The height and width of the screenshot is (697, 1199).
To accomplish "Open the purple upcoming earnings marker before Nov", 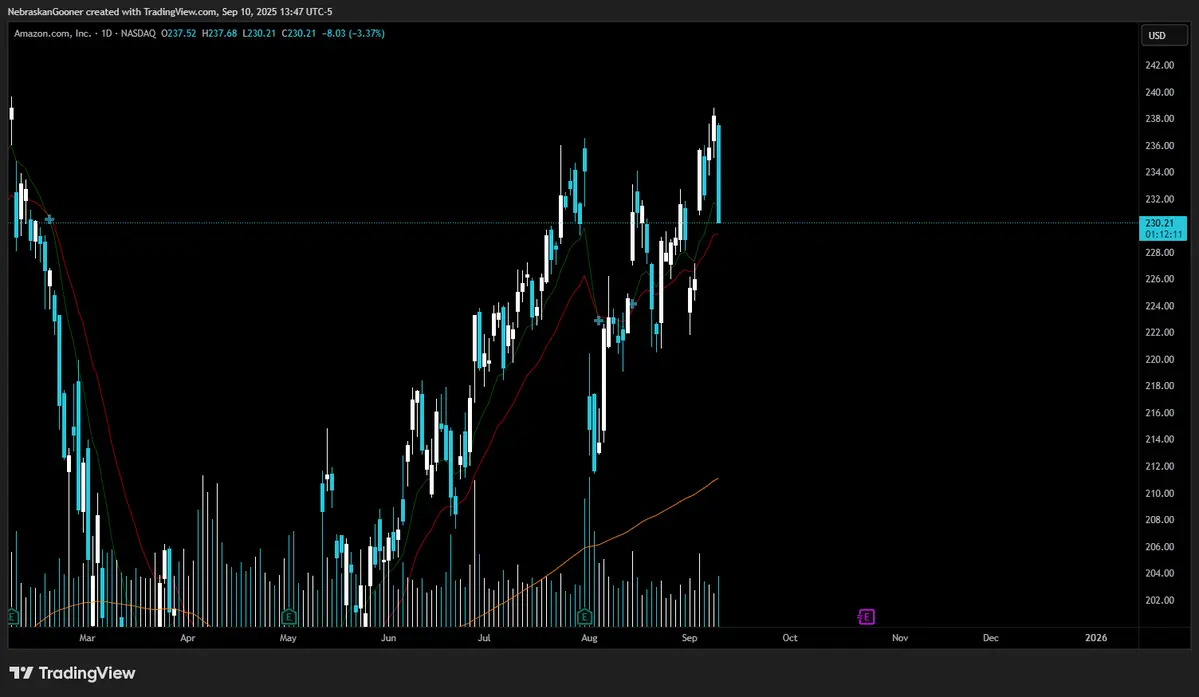I will tap(866, 617).
